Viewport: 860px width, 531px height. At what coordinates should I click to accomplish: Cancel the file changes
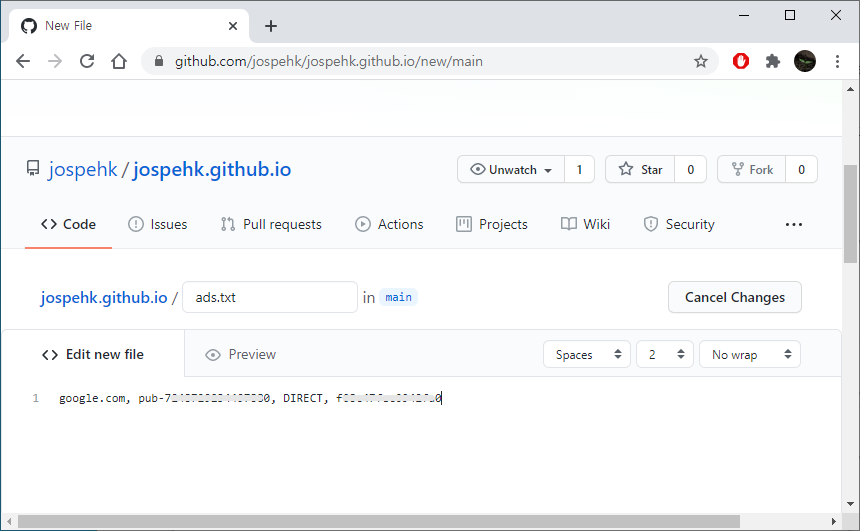[x=734, y=297]
